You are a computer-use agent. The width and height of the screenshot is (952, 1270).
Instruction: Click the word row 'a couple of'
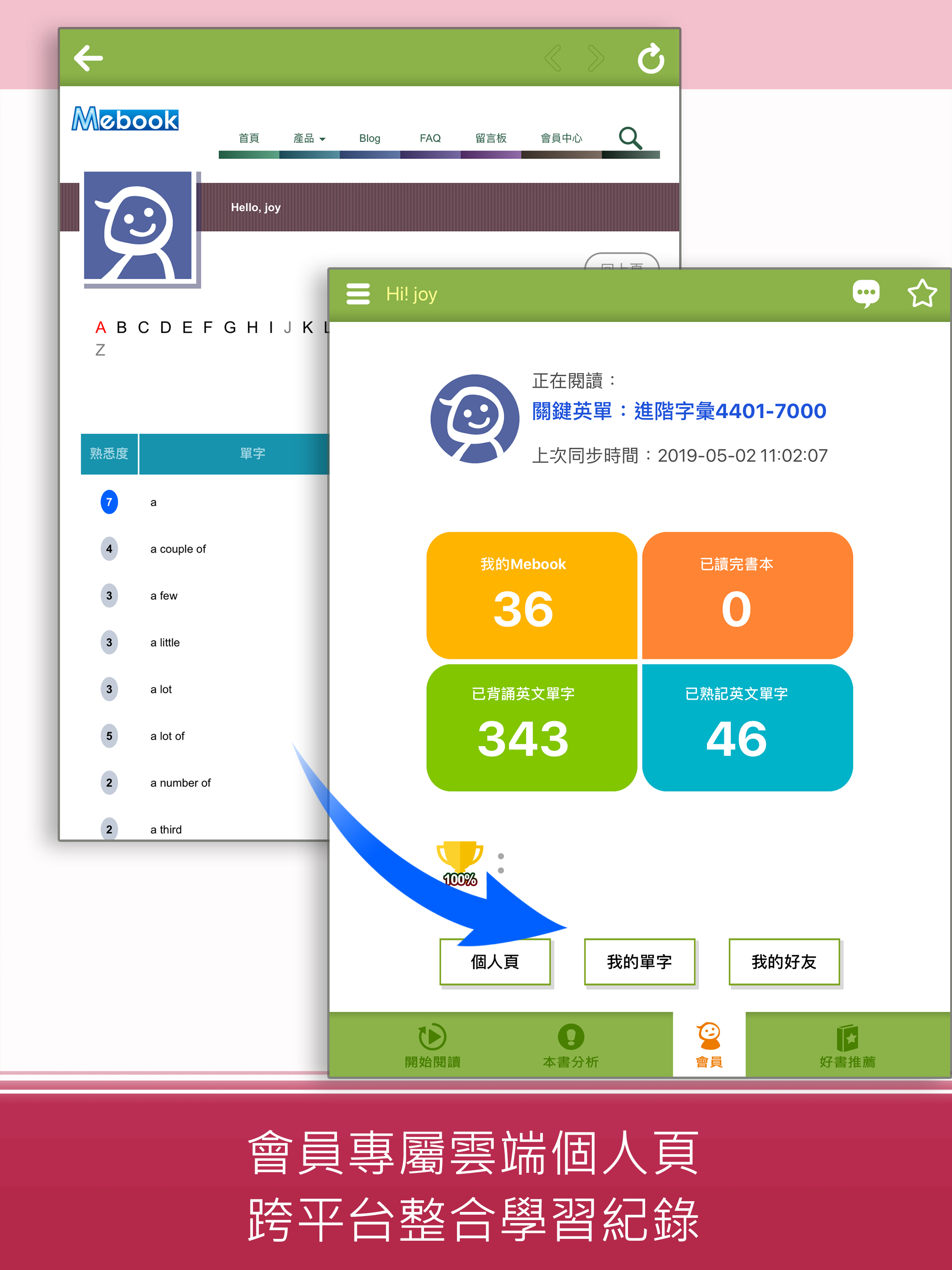(178, 549)
